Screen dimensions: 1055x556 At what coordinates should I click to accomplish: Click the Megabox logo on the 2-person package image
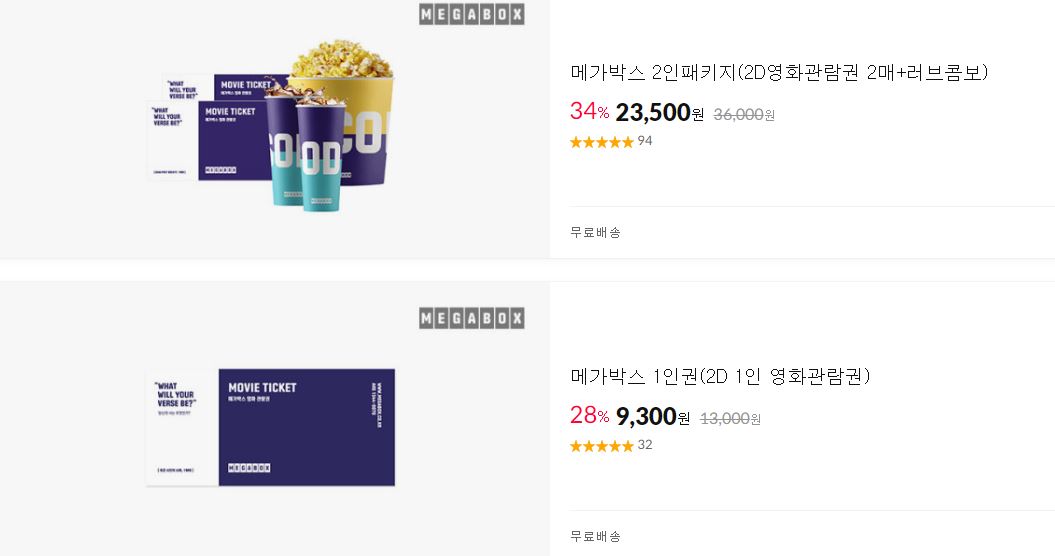(471, 14)
